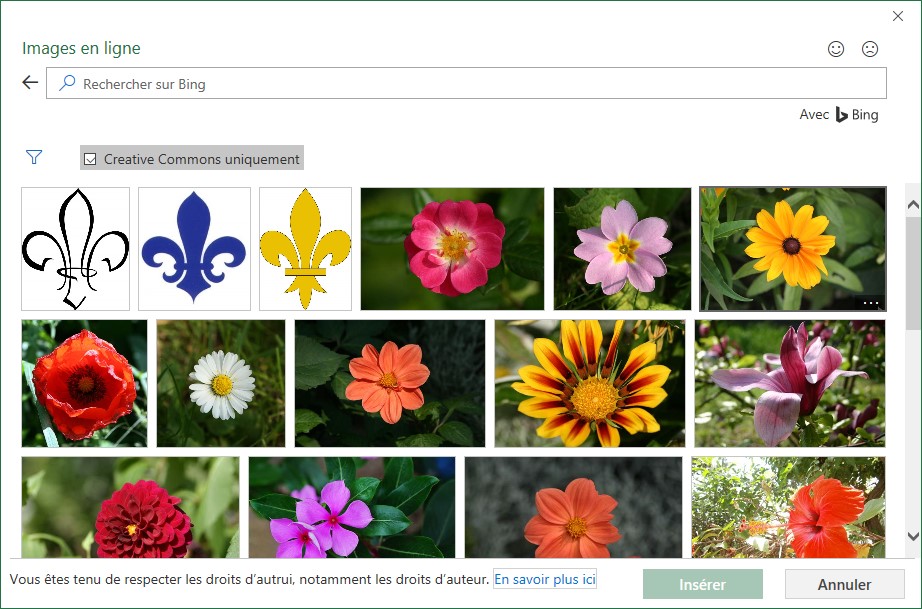Click the search magnifier icon
Viewport: 922px width, 609px height.
[x=67, y=84]
